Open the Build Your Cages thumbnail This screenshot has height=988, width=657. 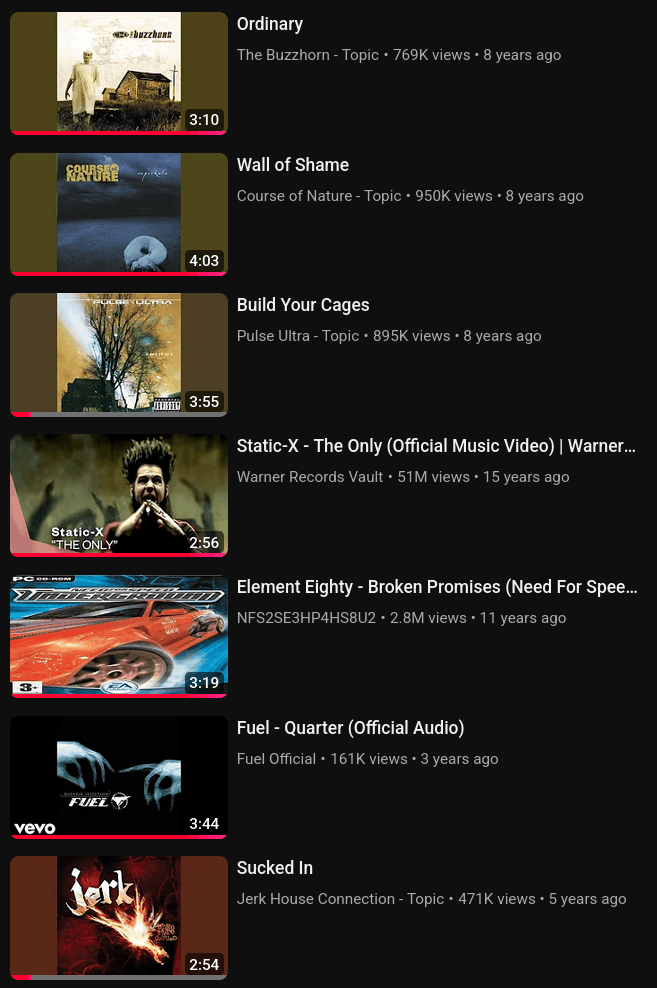click(118, 355)
